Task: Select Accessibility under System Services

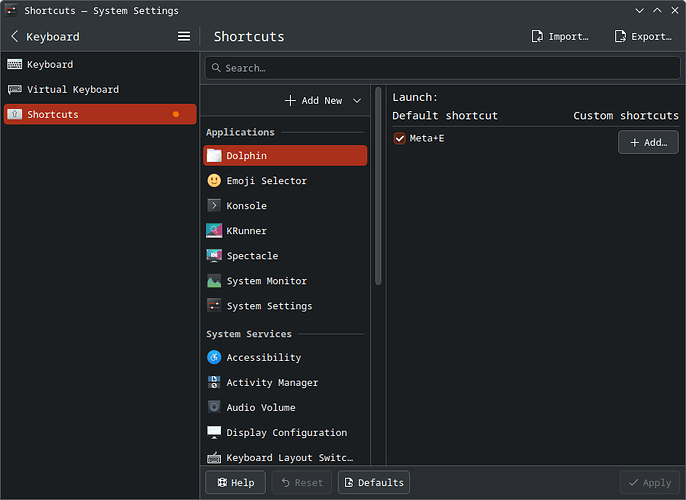Action: pos(285,357)
